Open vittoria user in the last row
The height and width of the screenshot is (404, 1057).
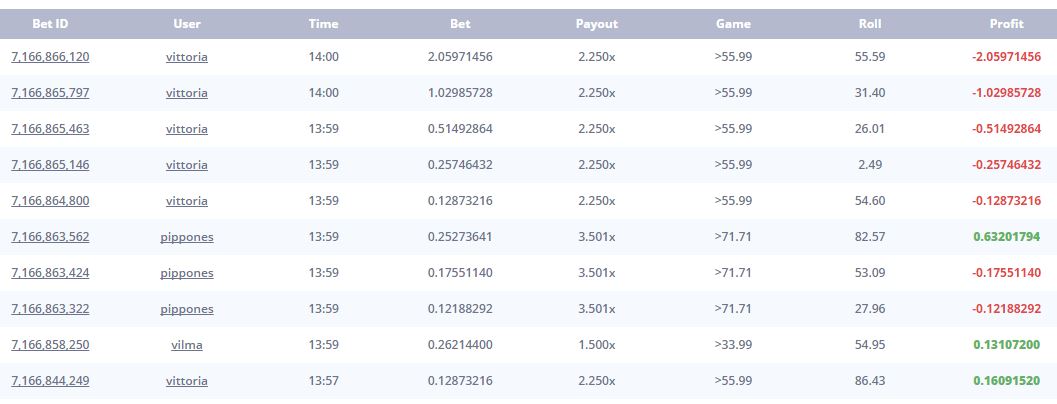coord(187,381)
